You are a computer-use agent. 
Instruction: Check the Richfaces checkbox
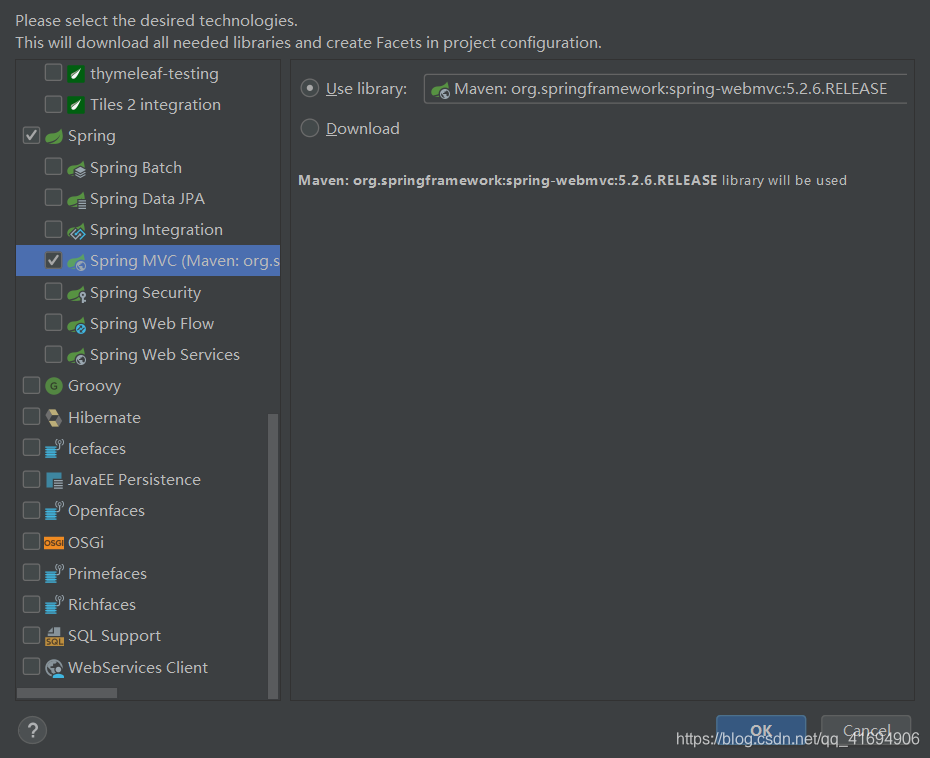tap(31, 604)
